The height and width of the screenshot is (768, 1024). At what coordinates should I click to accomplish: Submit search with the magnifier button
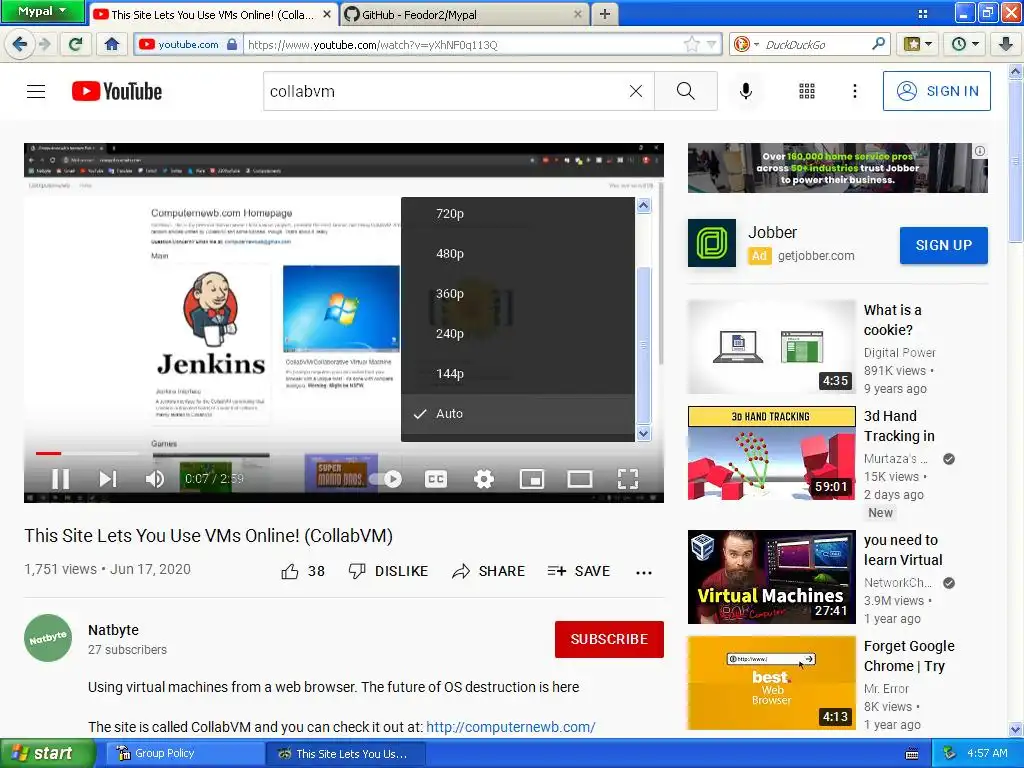point(686,91)
